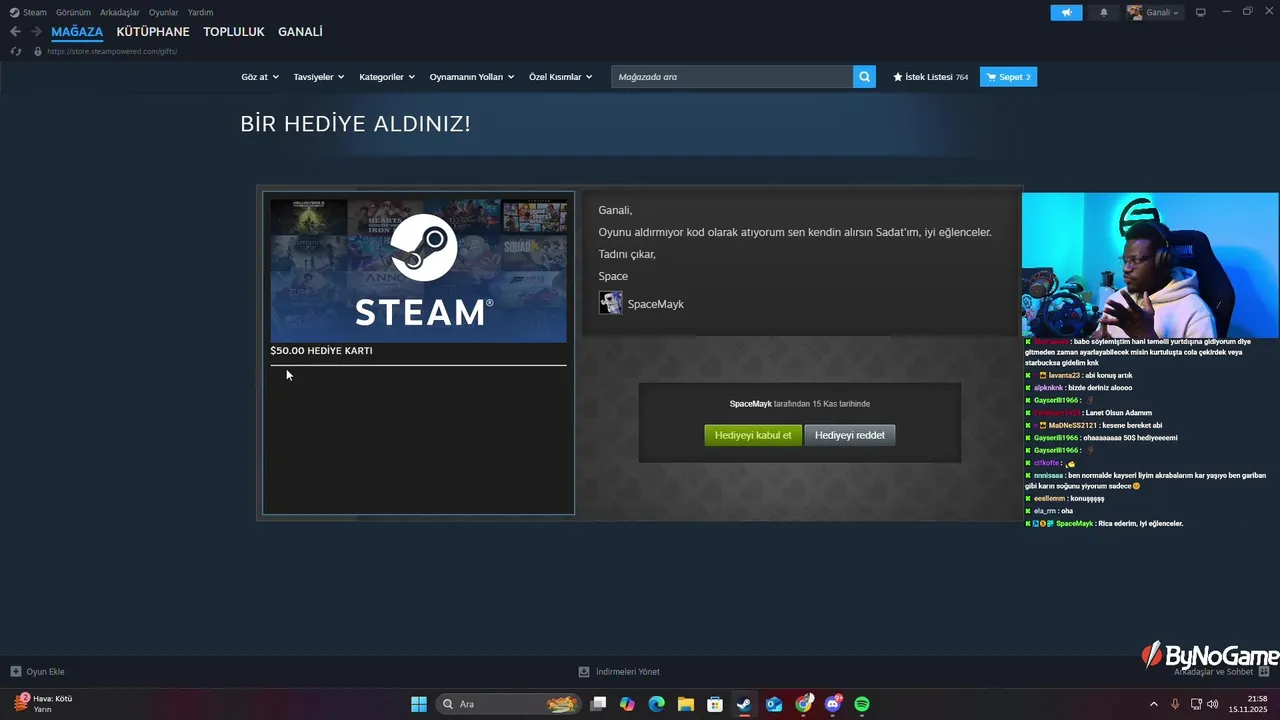Go forward using the forward arrow
This screenshot has height=720, width=1280.
(36, 32)
